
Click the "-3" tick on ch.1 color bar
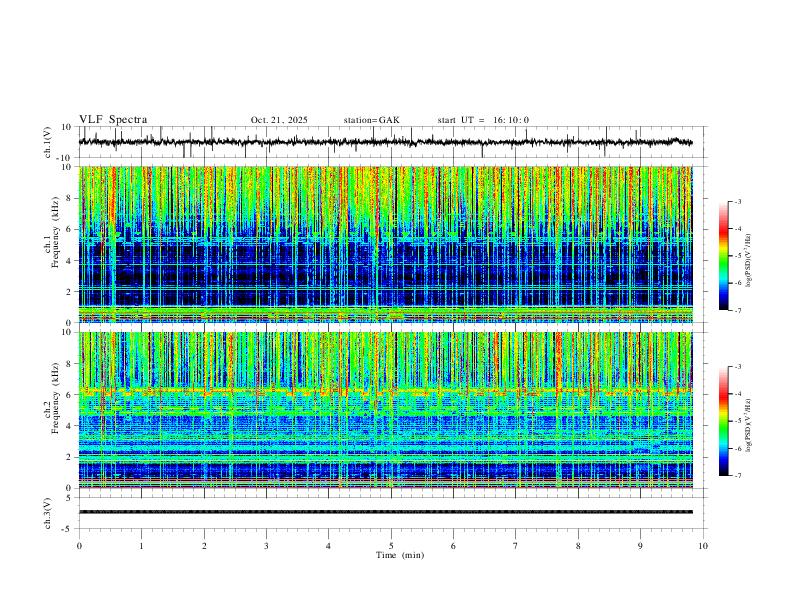pyautogui.click(x=738, y=201)
